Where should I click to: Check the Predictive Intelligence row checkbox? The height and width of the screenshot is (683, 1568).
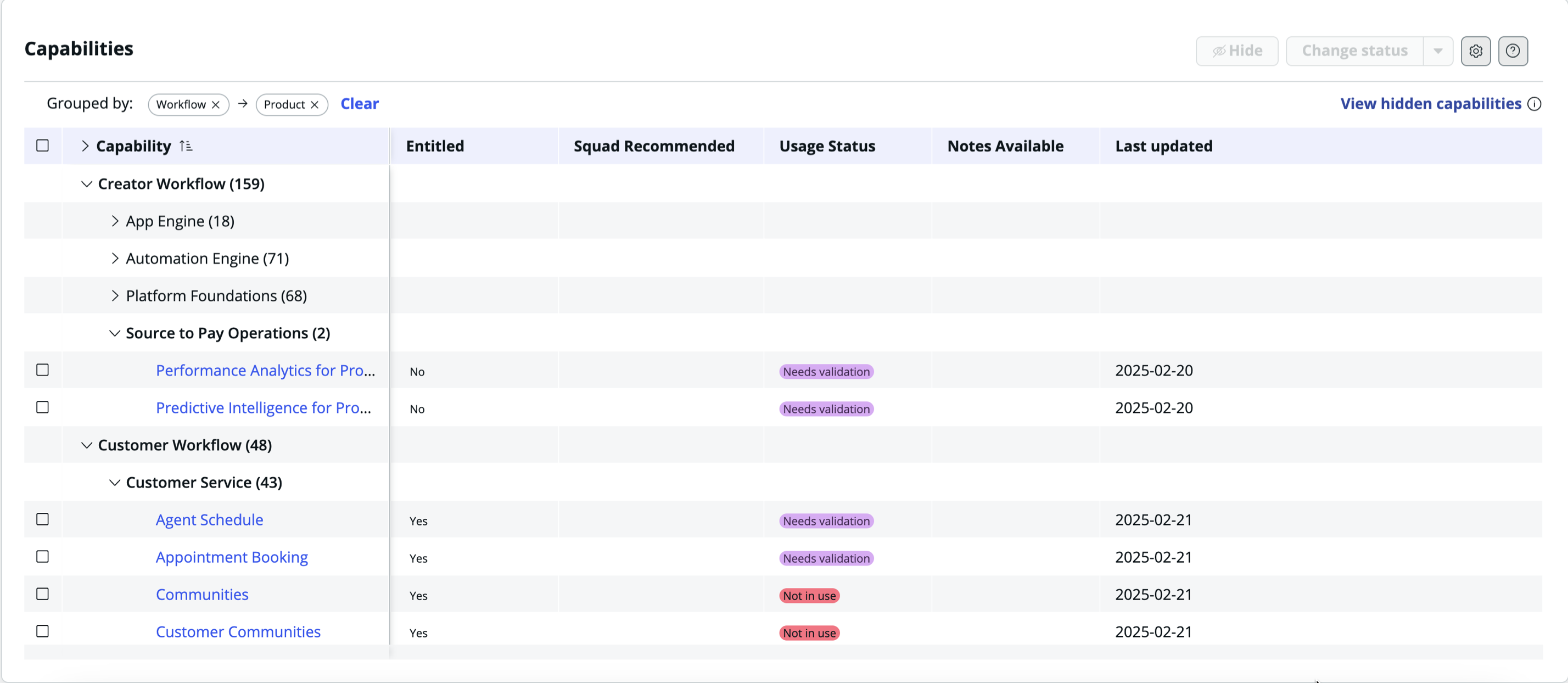coord(43,407)
